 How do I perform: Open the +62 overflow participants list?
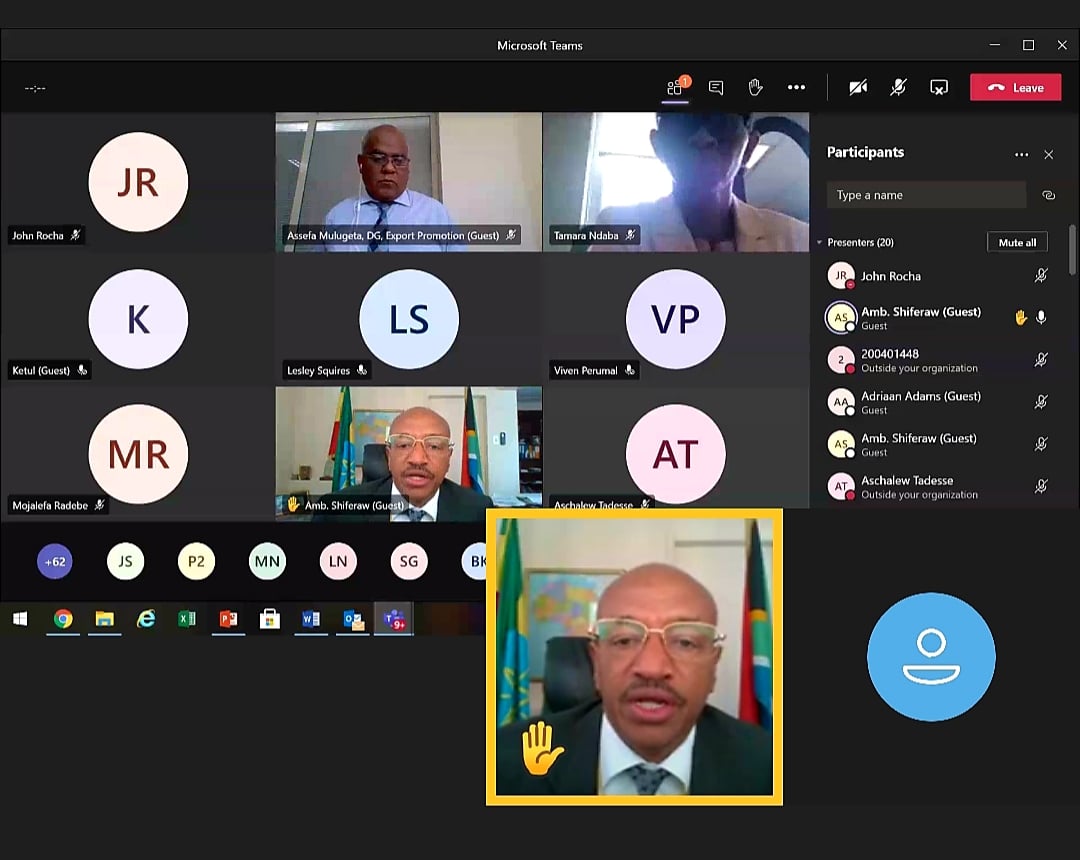point(55,562)
